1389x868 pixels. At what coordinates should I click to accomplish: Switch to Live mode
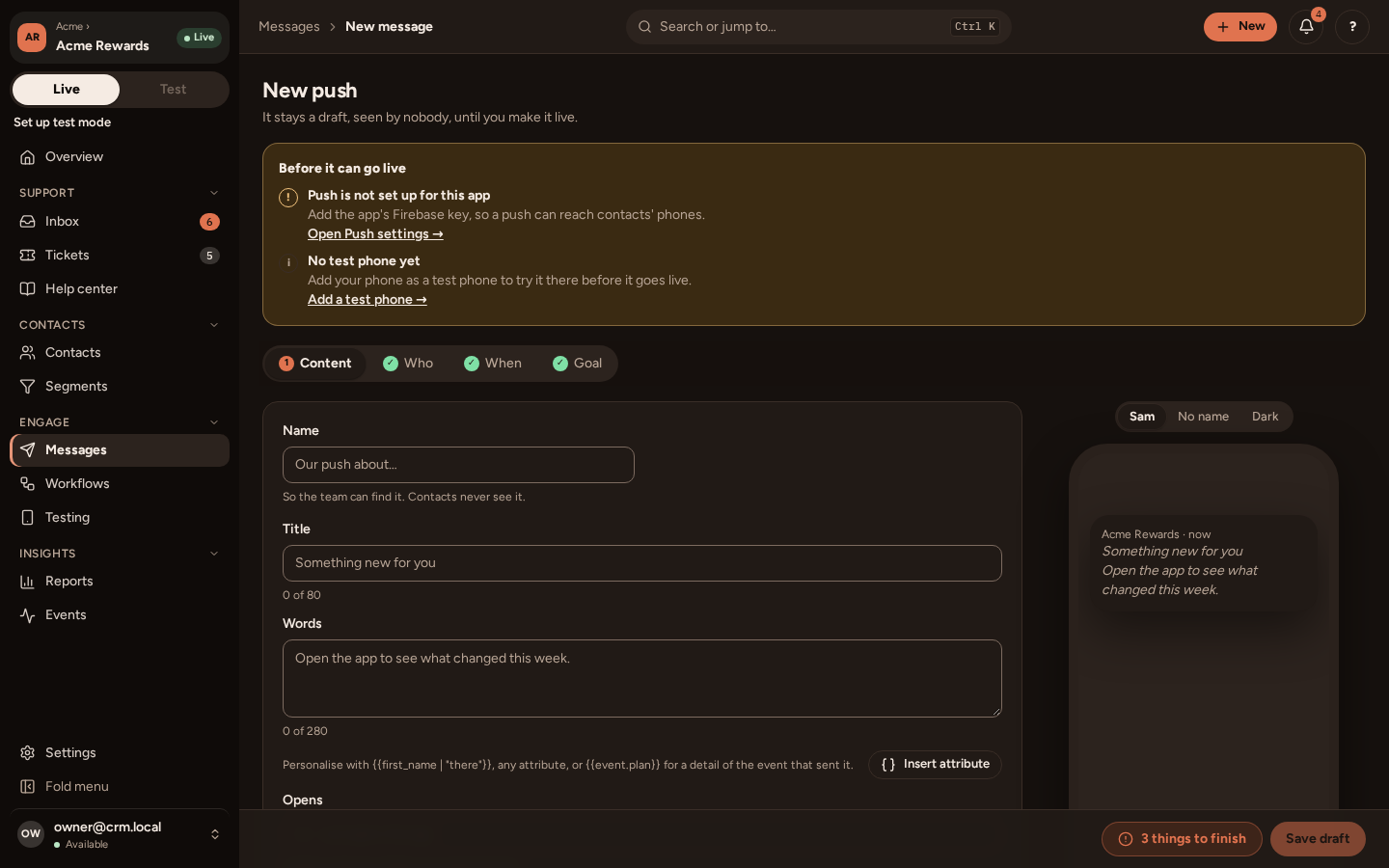point(67,90)
